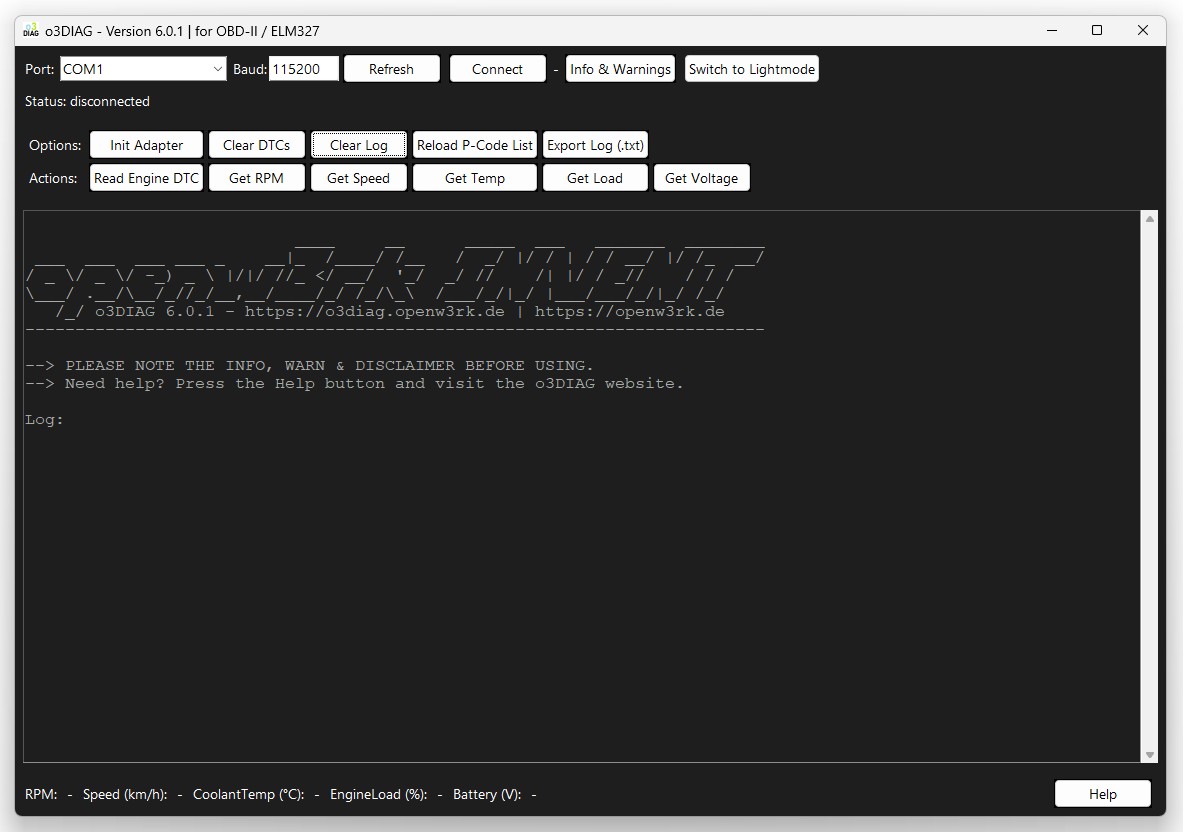The width and height of the screenshot is (1183, 832).
Task: Edit the Baud rate input field
Action: coord(303,68)
